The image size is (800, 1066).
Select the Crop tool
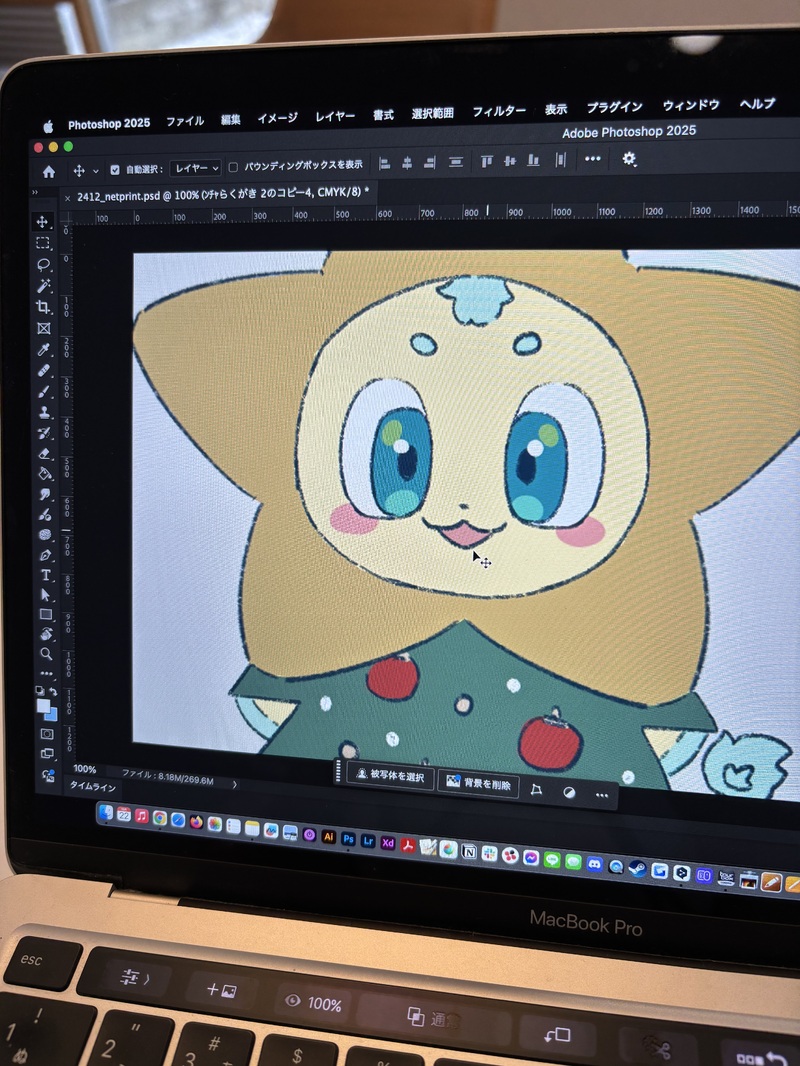(44, 307)
